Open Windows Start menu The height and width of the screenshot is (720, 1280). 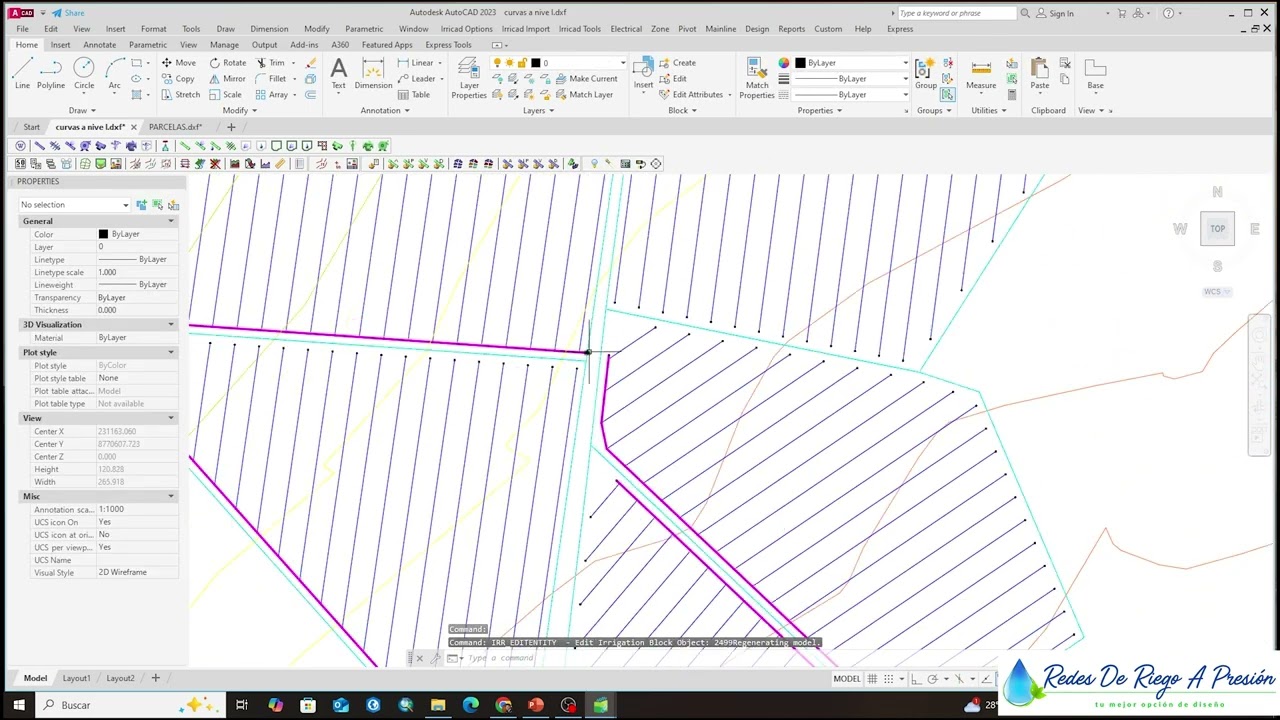point(18,705)
